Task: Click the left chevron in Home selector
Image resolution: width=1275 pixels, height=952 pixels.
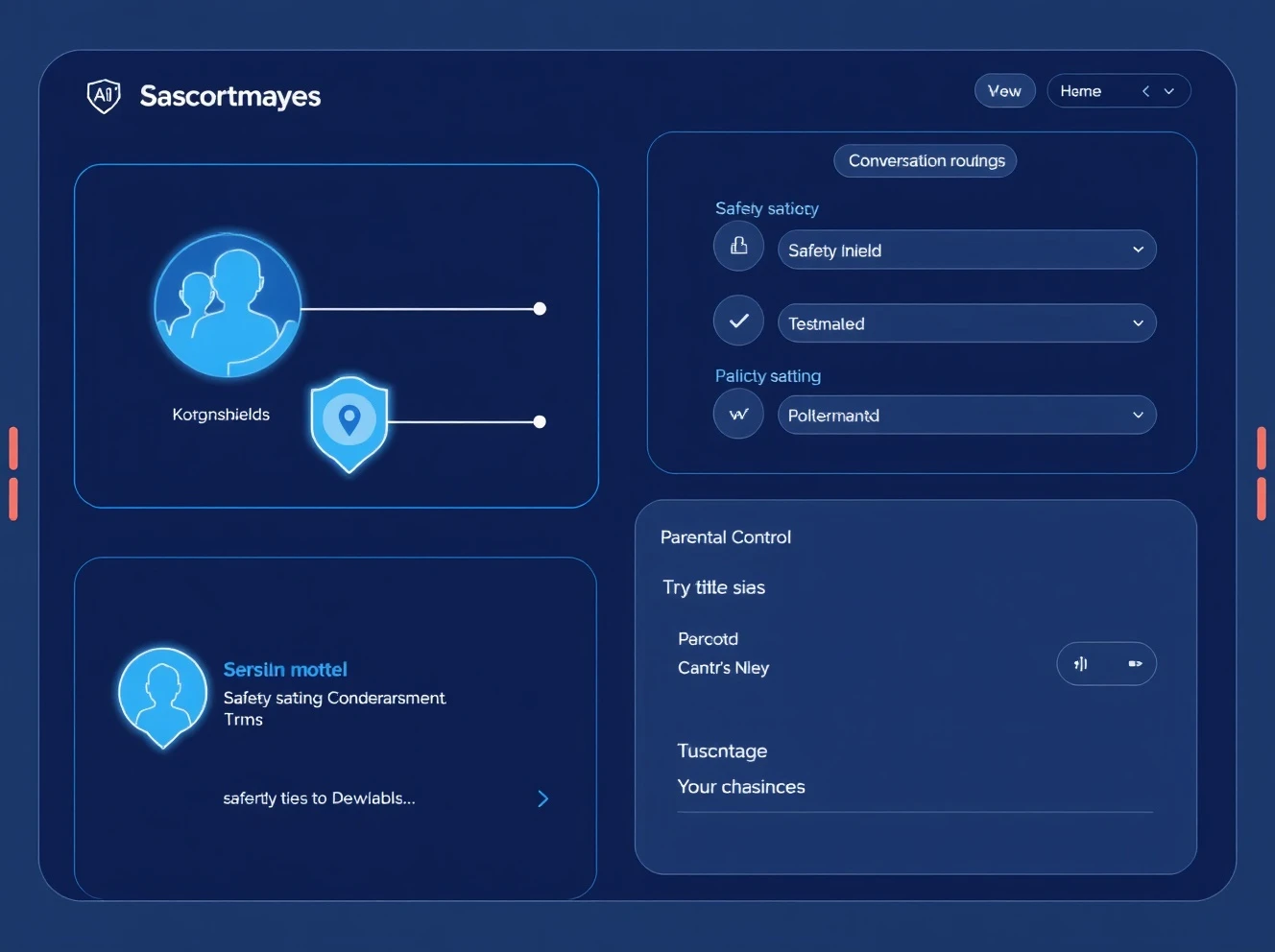Action: click(1145, 91)
